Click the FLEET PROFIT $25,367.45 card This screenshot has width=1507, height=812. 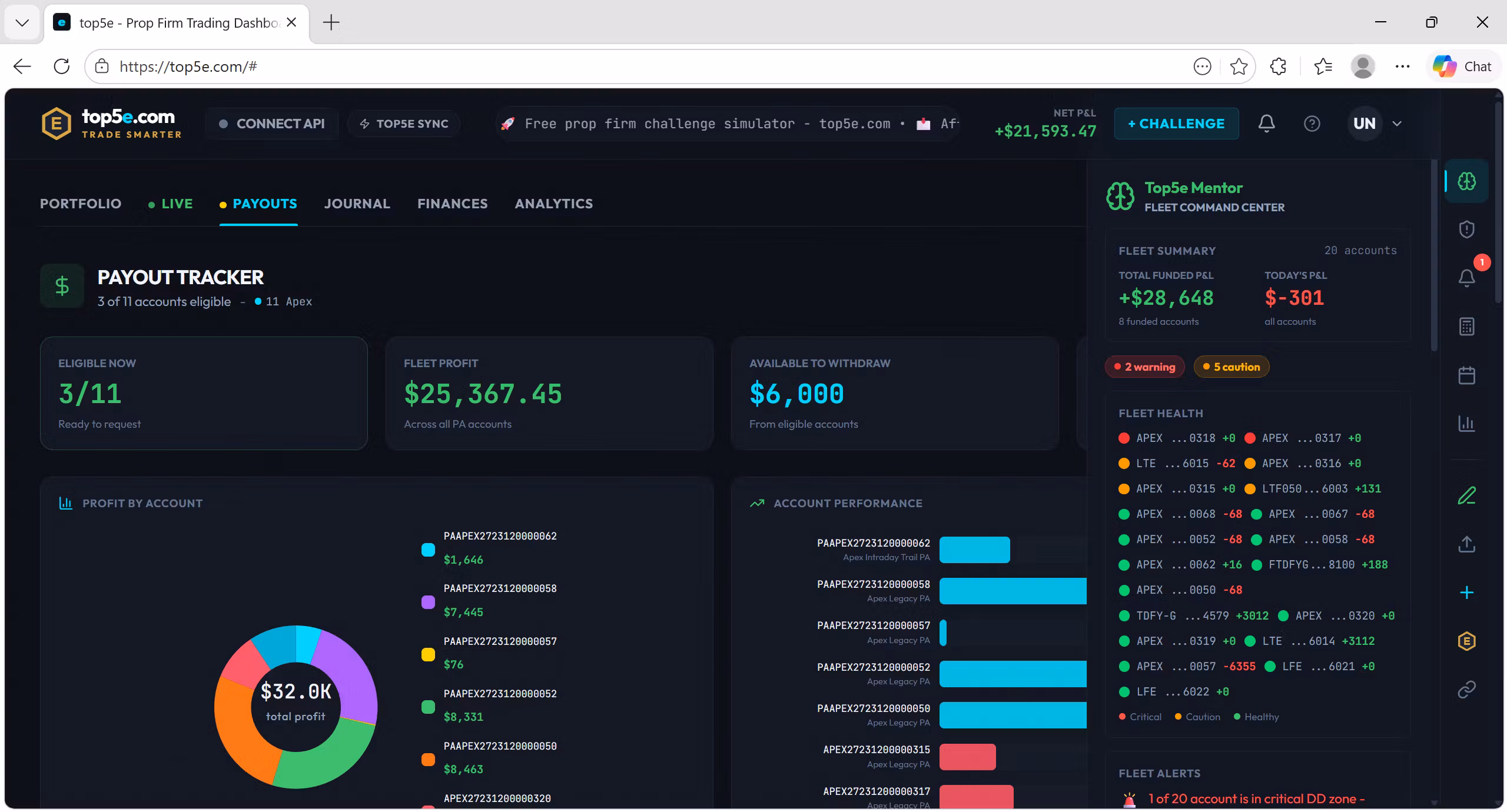click(x=549, y=393)
